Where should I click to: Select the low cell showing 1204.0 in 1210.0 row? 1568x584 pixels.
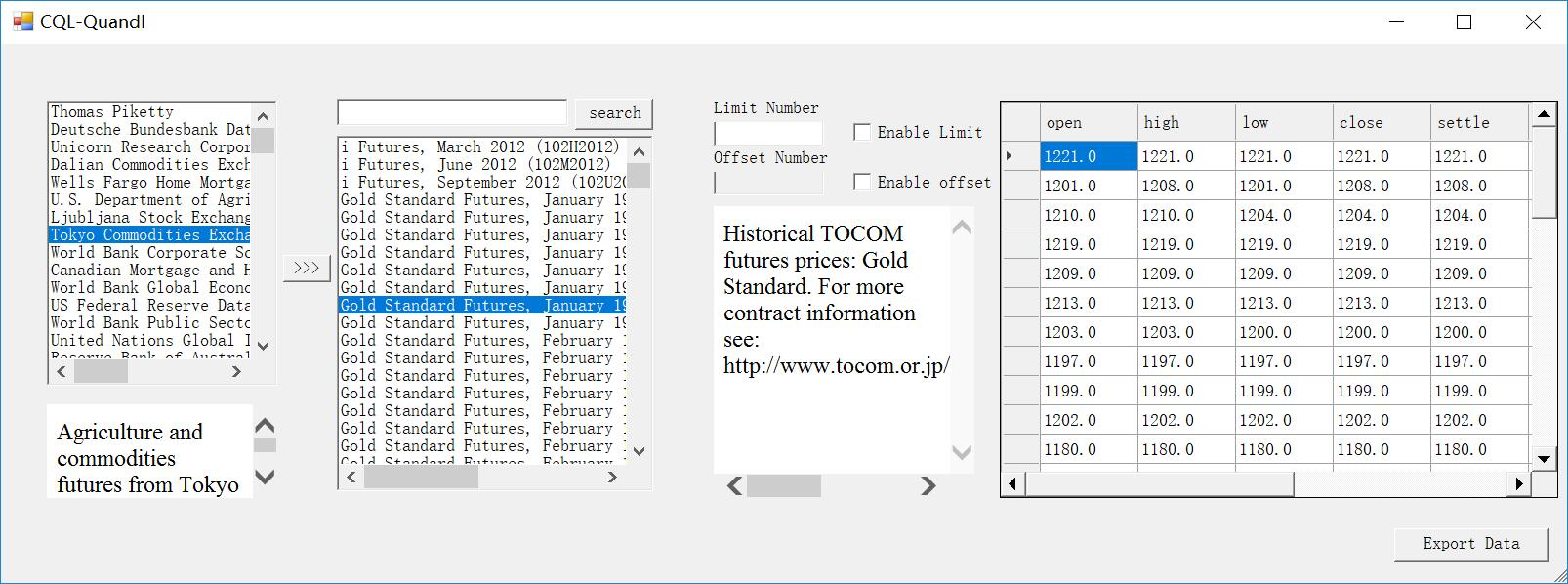coord(1284,215)
